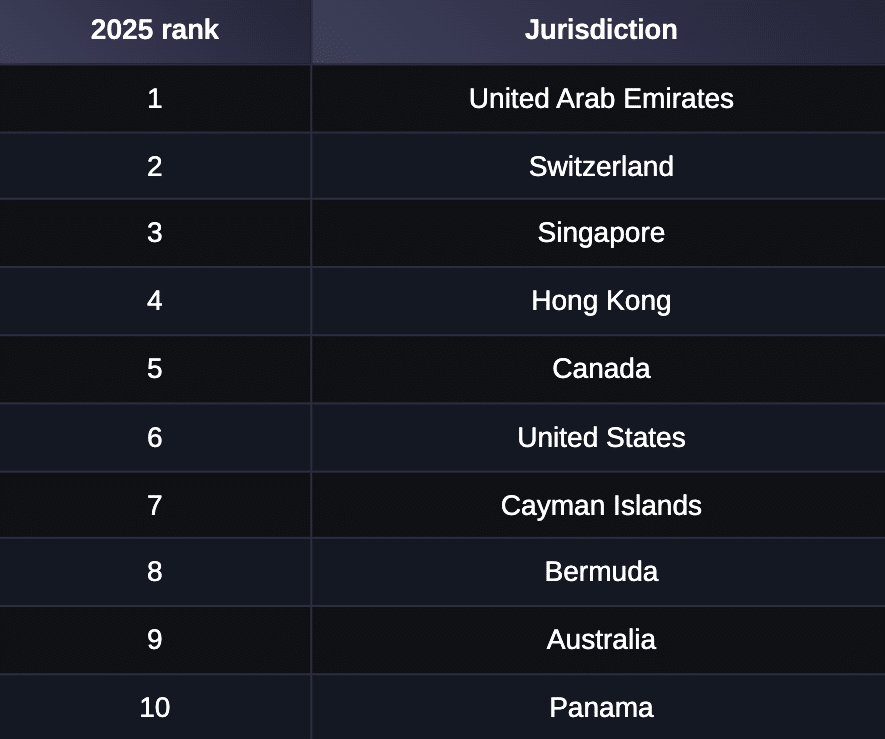Select rank number 6 cell
885x739 pixels.
tap(155, 437)
